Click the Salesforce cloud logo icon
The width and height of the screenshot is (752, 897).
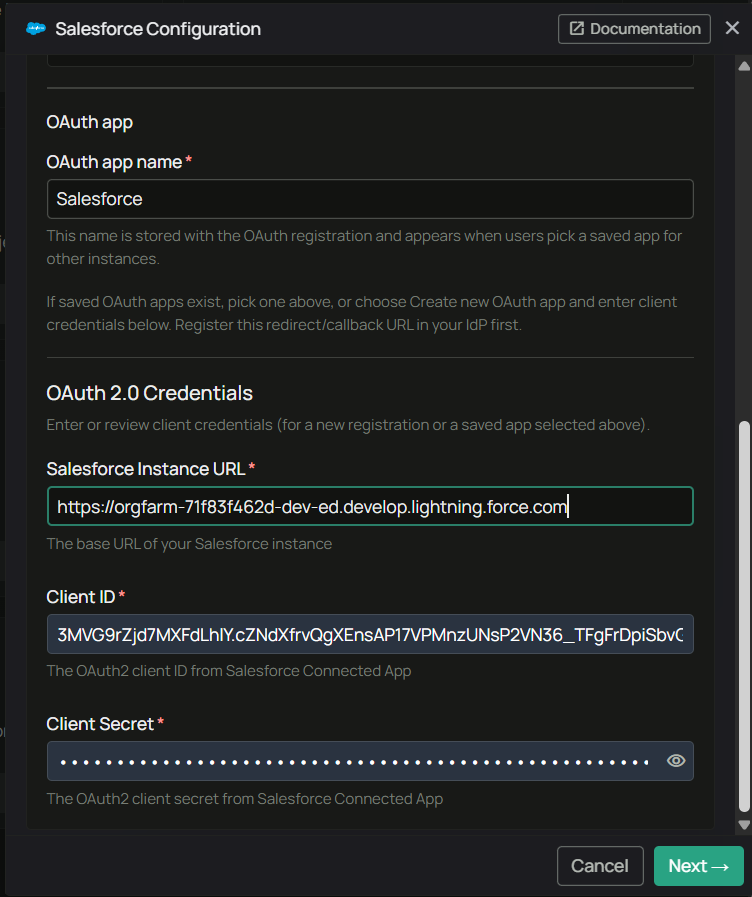[x=36, y=29]
